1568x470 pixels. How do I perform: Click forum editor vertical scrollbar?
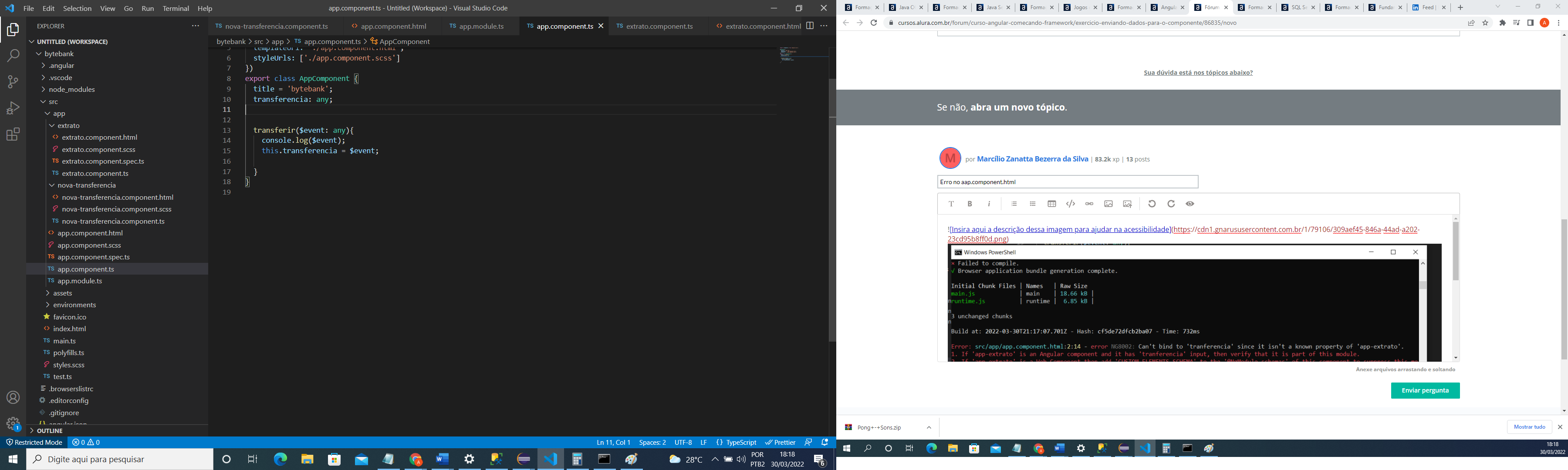1455,251
